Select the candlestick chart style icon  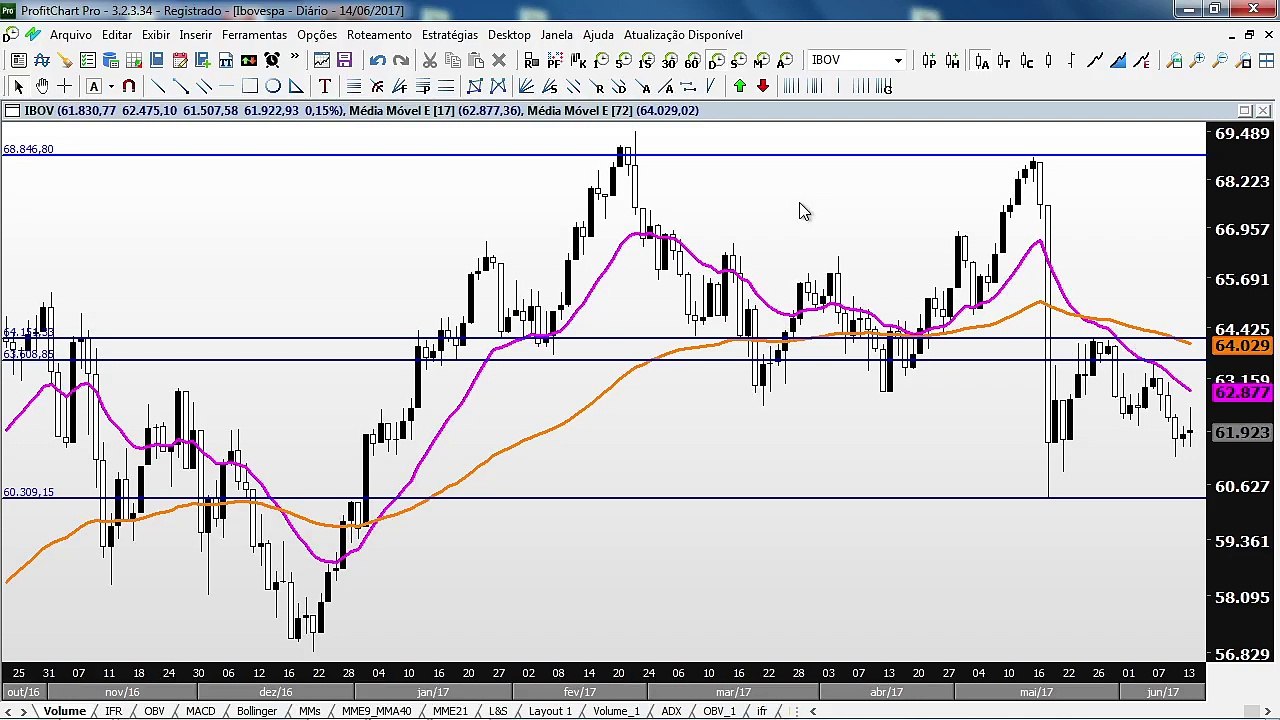[1049, 60]
